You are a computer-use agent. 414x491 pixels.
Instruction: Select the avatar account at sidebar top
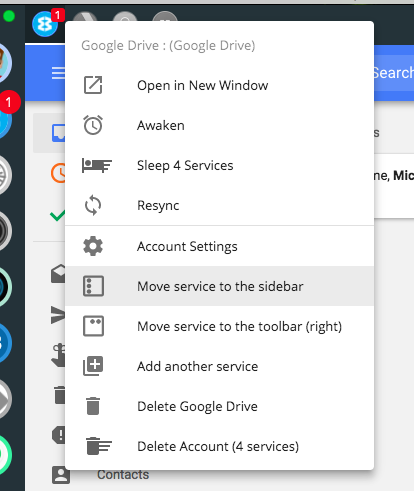click(4, 63)
